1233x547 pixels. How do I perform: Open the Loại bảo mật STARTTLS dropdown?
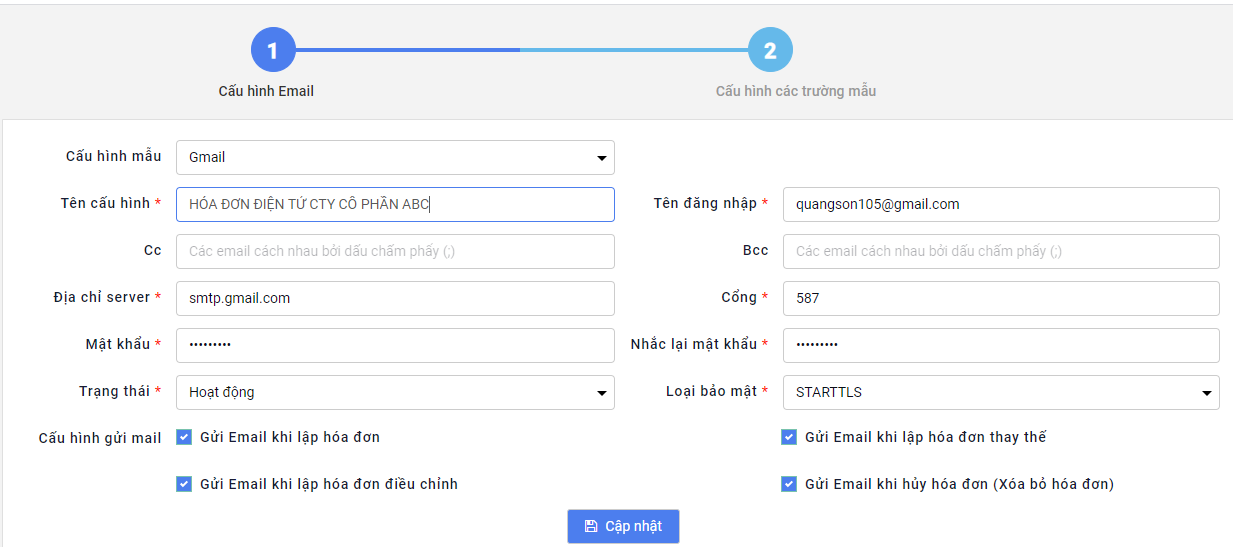click(x=1001, y=392)
